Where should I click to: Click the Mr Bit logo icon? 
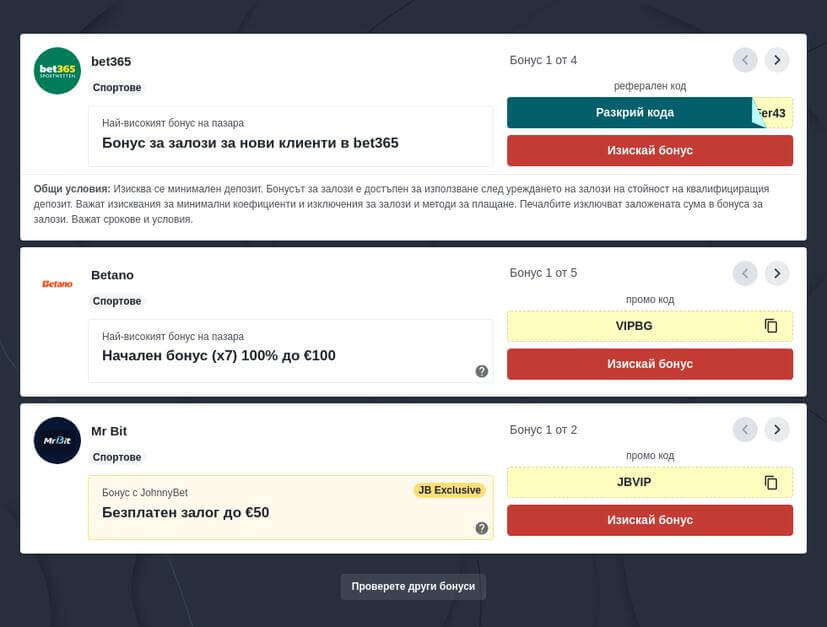point(57,440)
